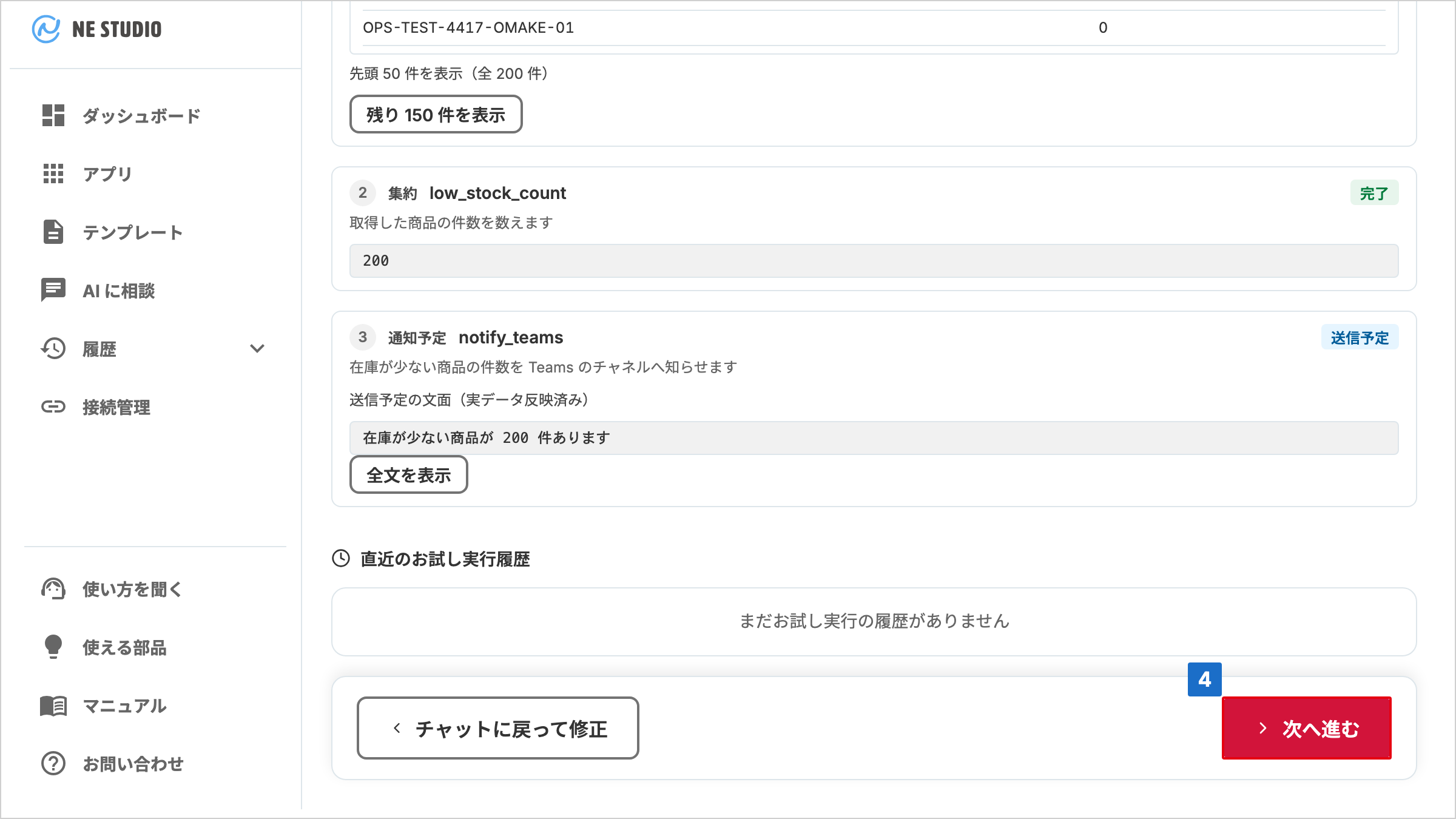Open the ダッシュボード grid icon

pyautogui.click(x=53, y=115)
